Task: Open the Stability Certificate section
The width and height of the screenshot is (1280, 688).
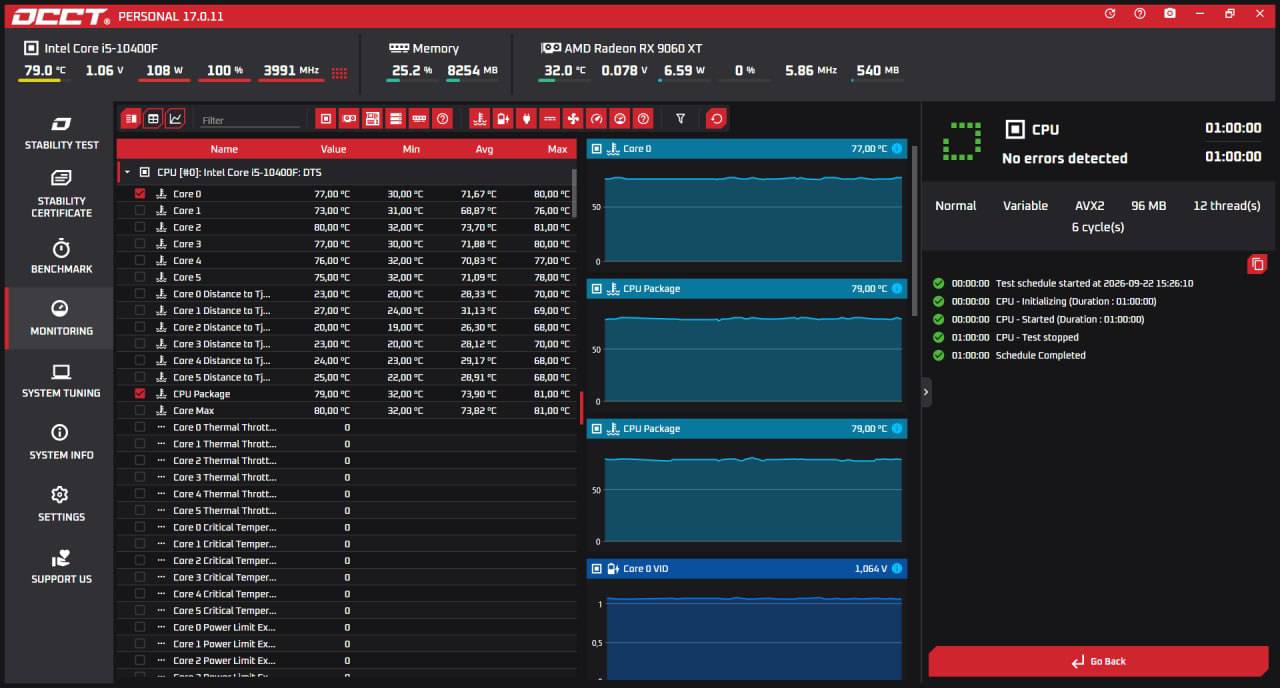Action: coord(61,193)
